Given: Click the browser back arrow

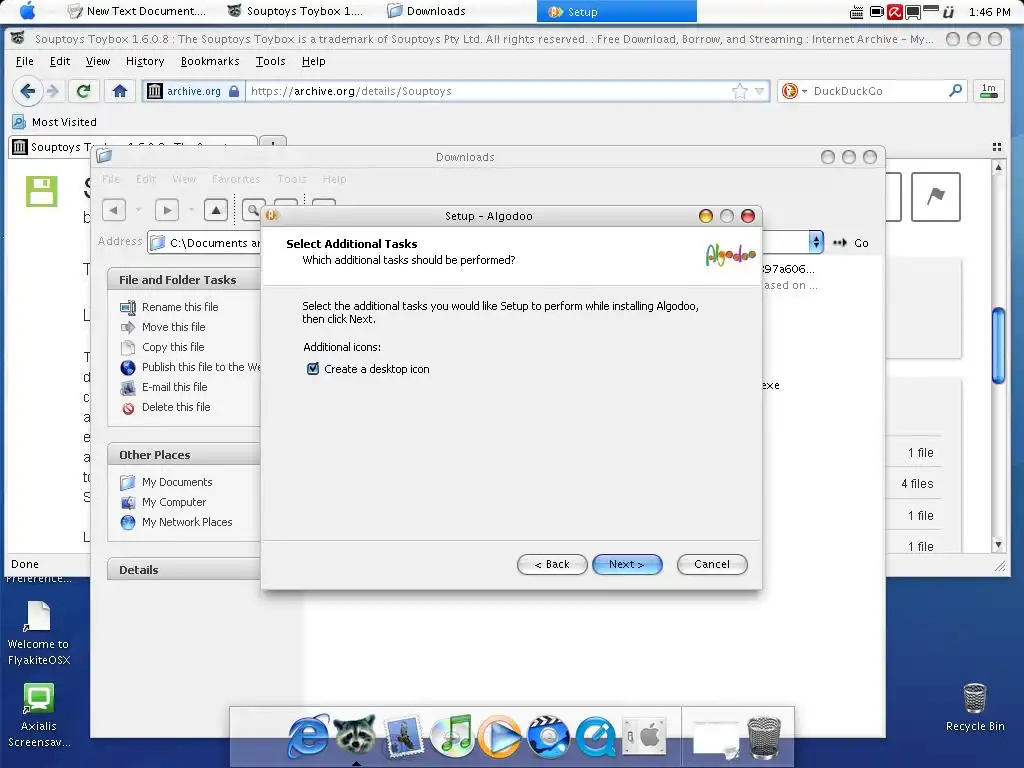Looking at the screenshot, I should click(27, 91).
